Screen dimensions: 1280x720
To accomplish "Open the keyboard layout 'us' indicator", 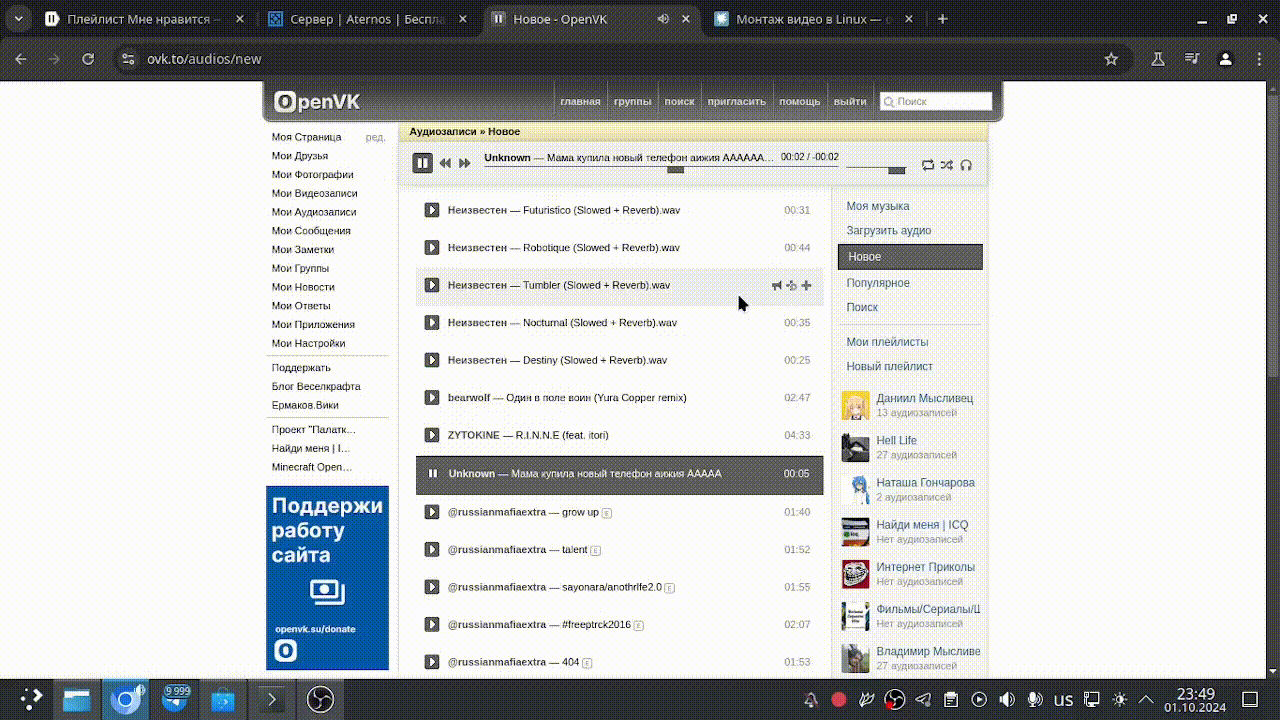I will pyautogui.click(x=1064, y=700).
